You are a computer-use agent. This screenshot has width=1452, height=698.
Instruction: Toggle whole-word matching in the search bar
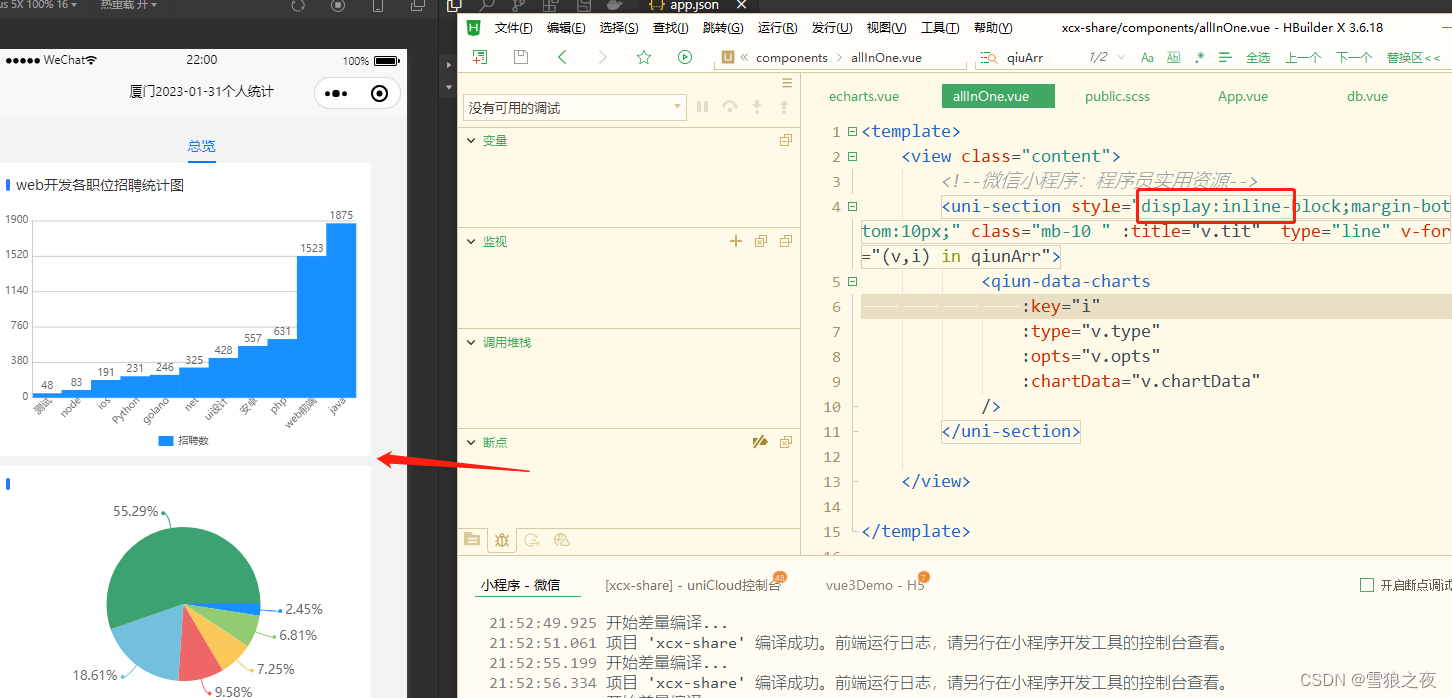pyautogui.click(x=1172, y=57)
